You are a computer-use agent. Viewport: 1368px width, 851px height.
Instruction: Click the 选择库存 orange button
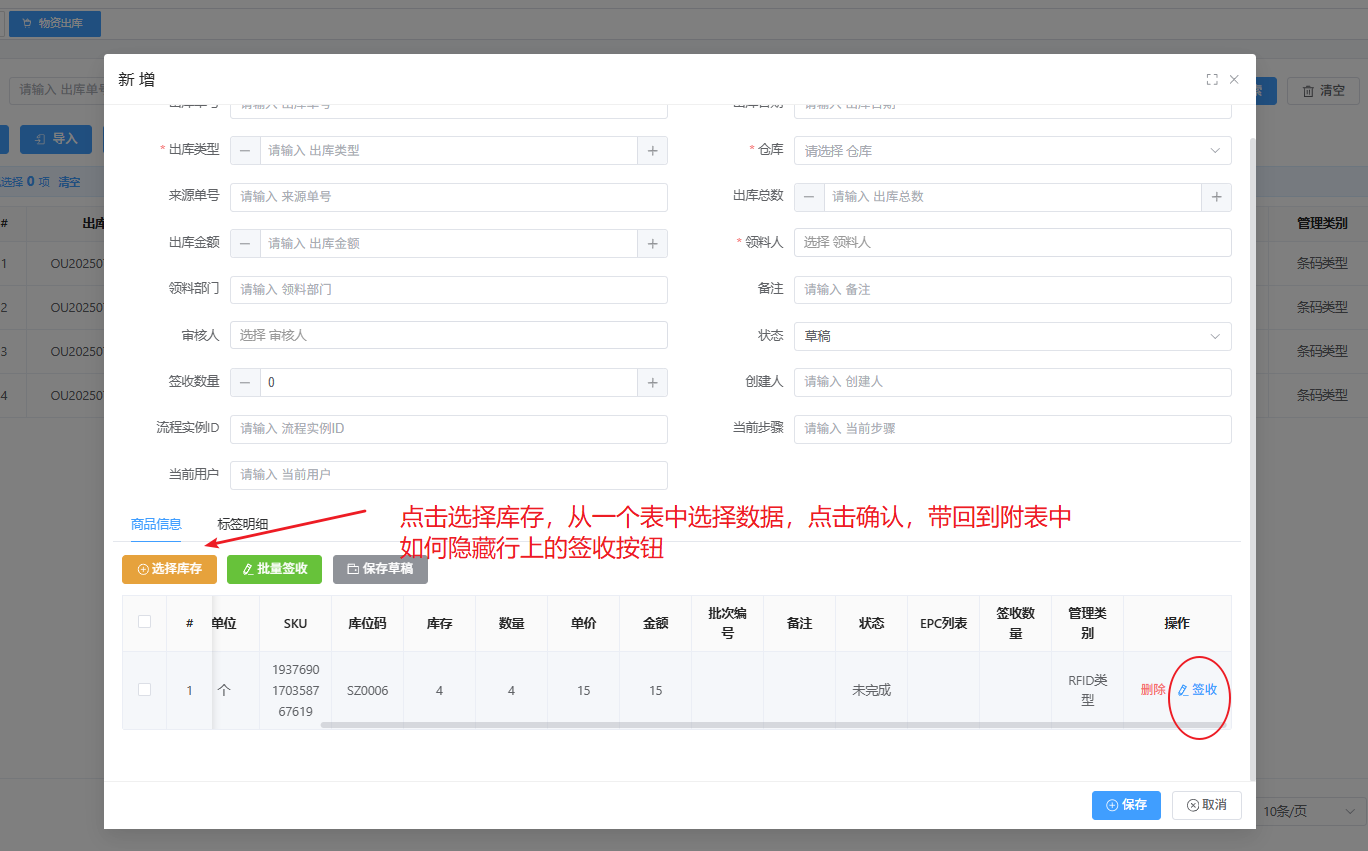[x=169, y=569]
